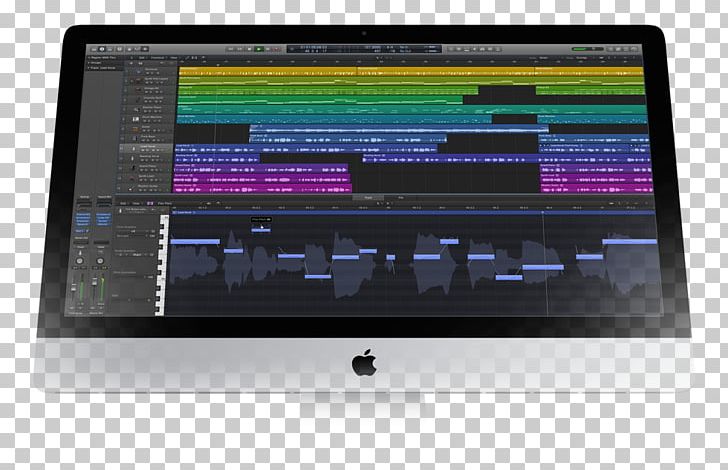Screen dimensions: 728x470
Task: Adjust the Pitch Correction slider
Action: coord(130,277)
